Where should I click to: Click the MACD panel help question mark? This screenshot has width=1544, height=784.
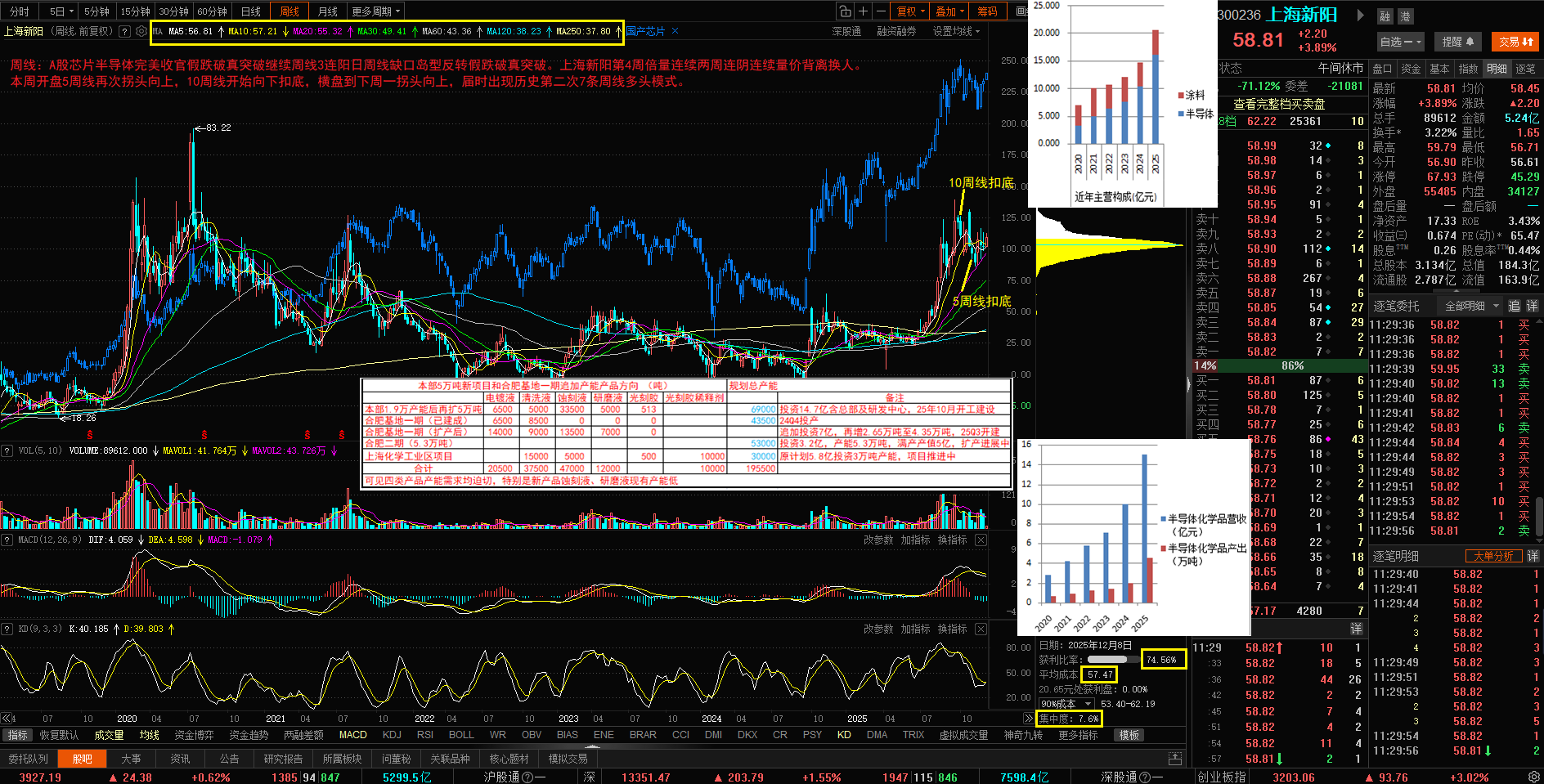[x=7, y=540]
